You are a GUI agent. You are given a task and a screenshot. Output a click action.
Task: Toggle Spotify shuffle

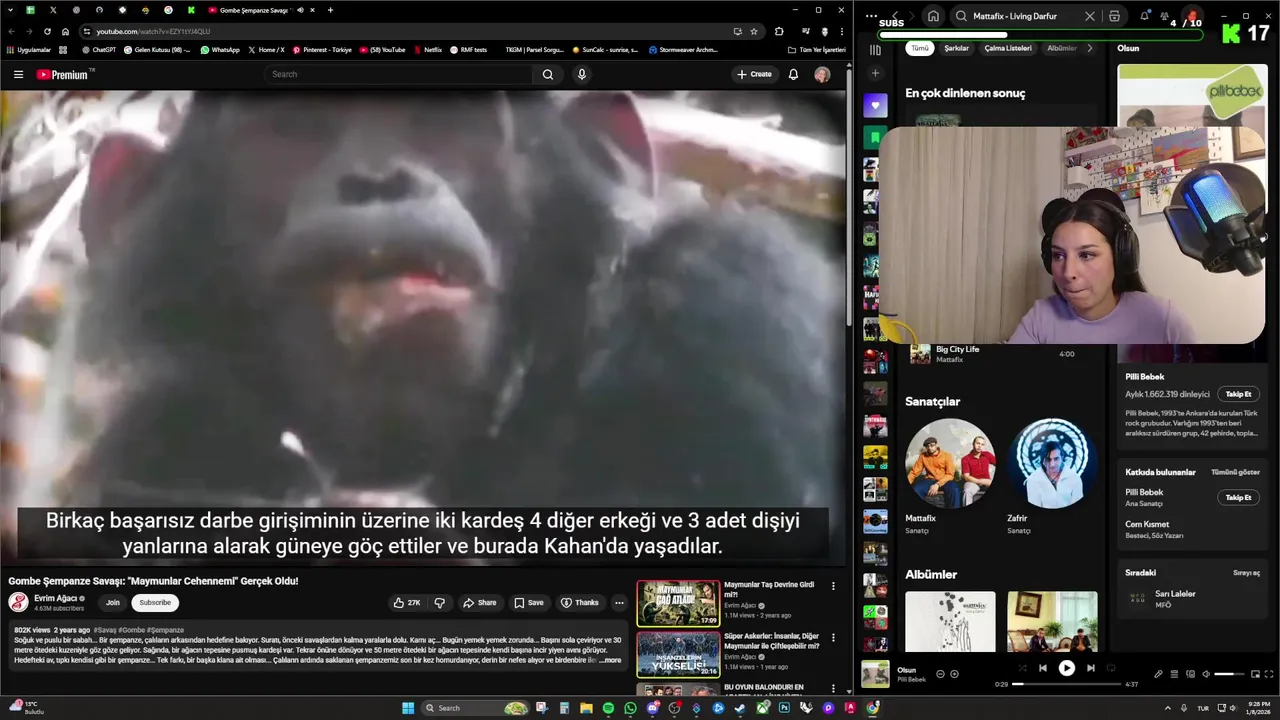[x=1021, y=668]
